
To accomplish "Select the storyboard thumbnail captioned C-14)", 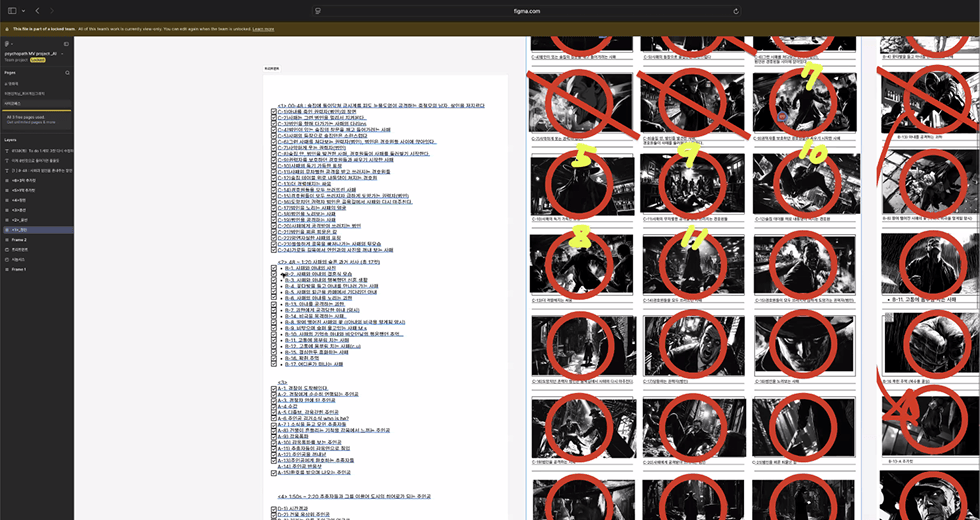I will tap(692, 265).
